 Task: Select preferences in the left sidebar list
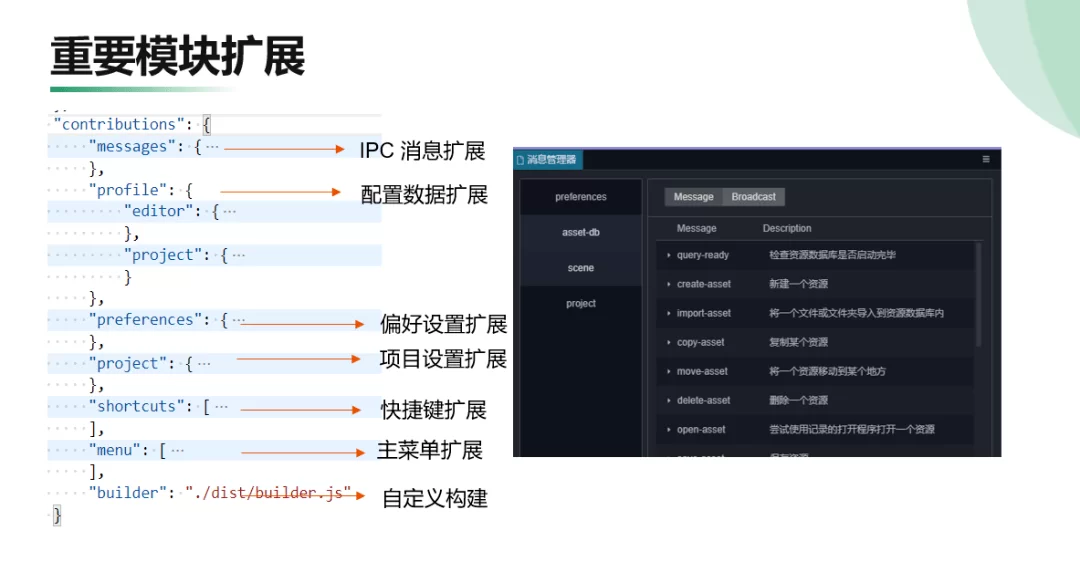click(580, 197)
